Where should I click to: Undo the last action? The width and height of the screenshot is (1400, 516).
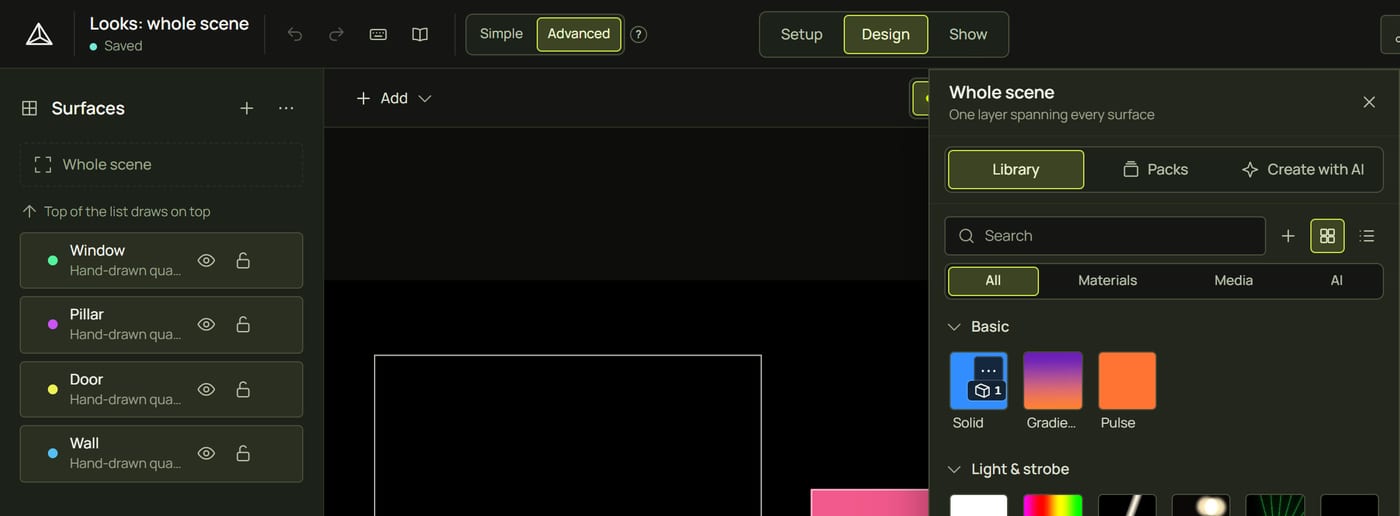click(295, 34)
